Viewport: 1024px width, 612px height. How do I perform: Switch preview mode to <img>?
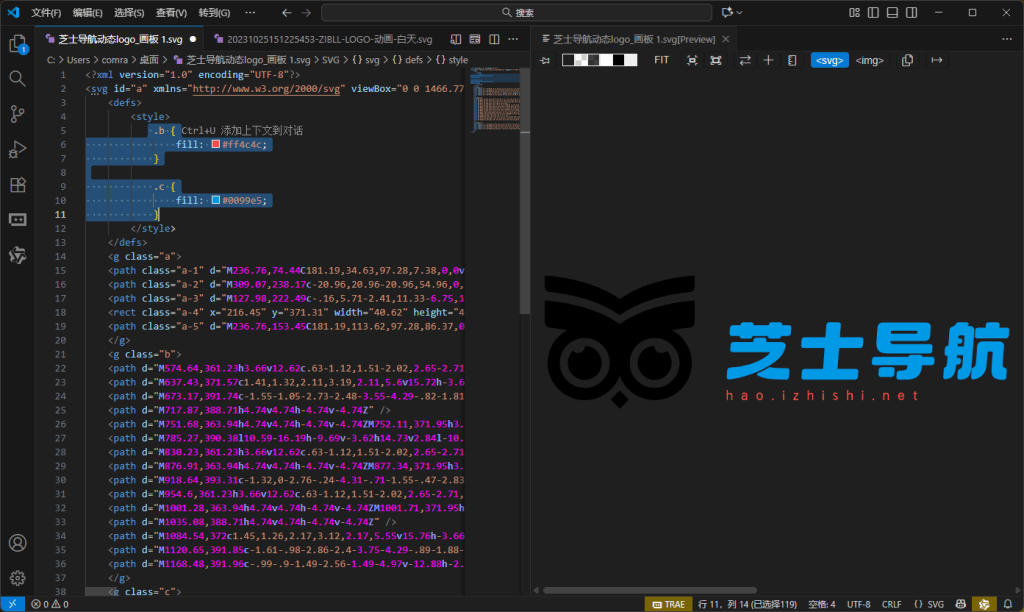point(868,60)
